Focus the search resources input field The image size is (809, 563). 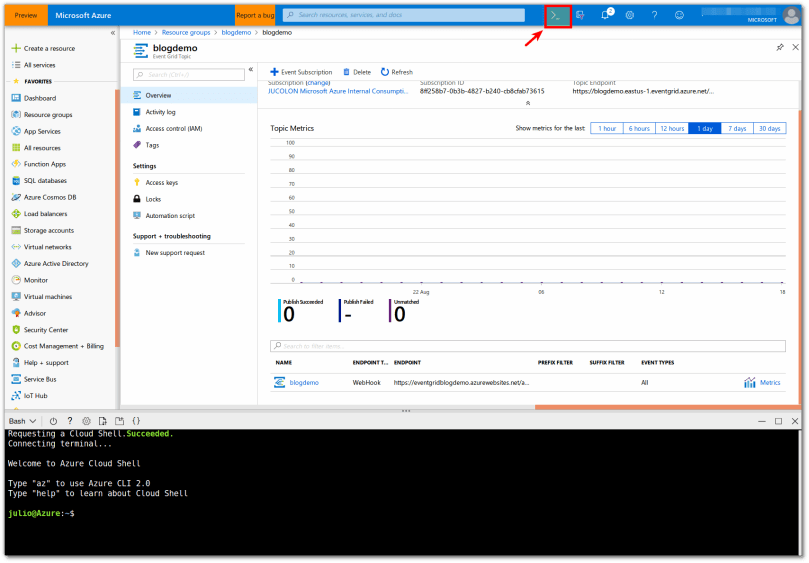click(x=405, y=15)
